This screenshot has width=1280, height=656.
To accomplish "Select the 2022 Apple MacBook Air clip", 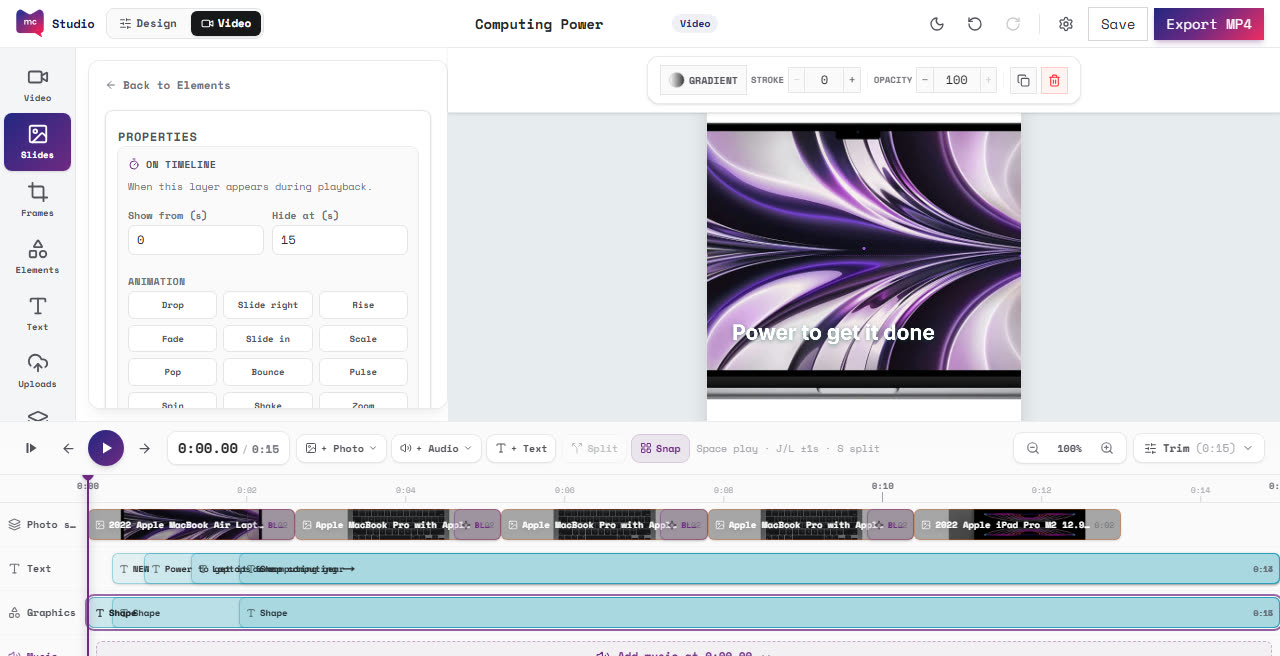I will tap(190, 525).
